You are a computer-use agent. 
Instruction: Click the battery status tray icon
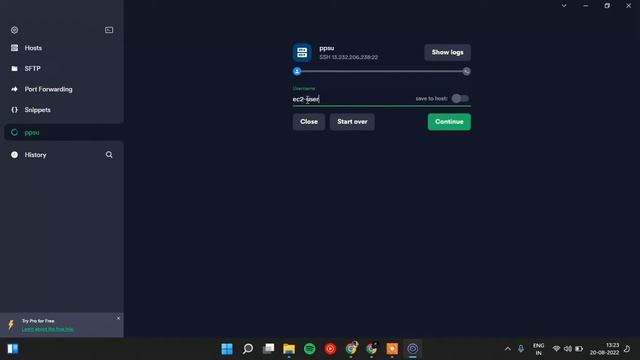579,349
